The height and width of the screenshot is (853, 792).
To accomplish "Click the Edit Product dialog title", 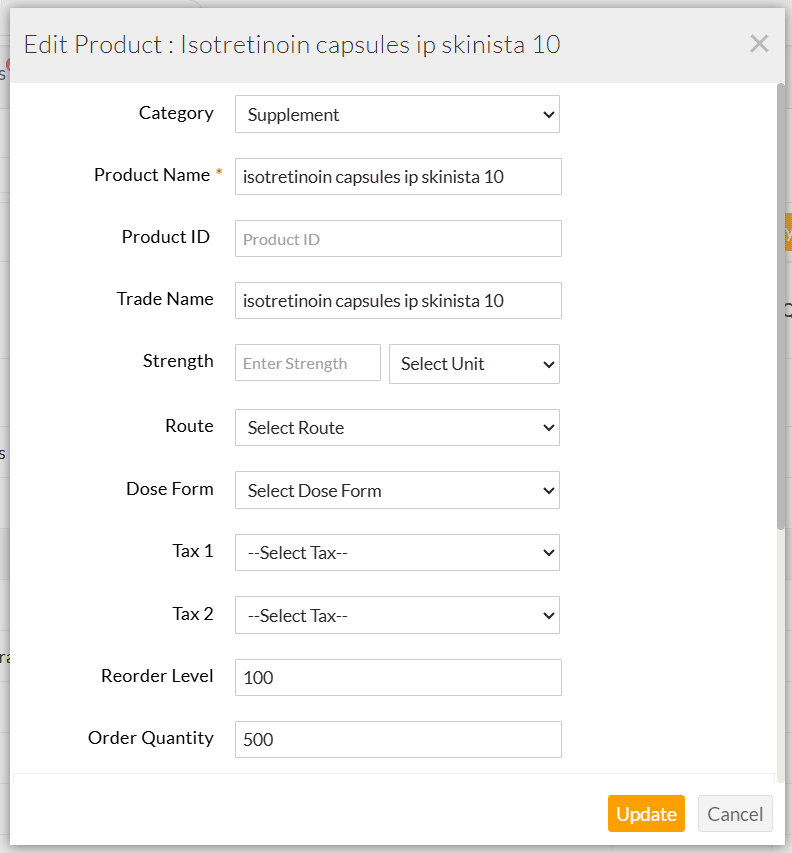I will [x=290, y=45].
